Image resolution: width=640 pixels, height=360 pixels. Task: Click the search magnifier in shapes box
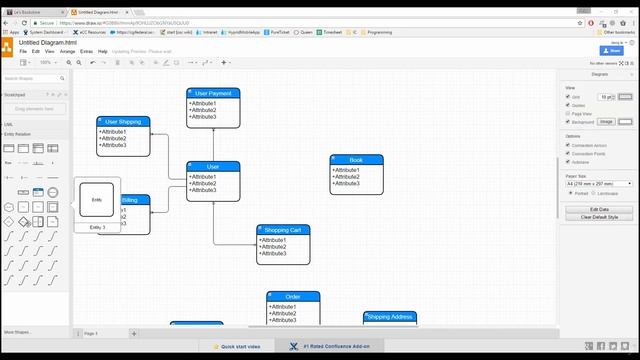click(x=62, y=78)
